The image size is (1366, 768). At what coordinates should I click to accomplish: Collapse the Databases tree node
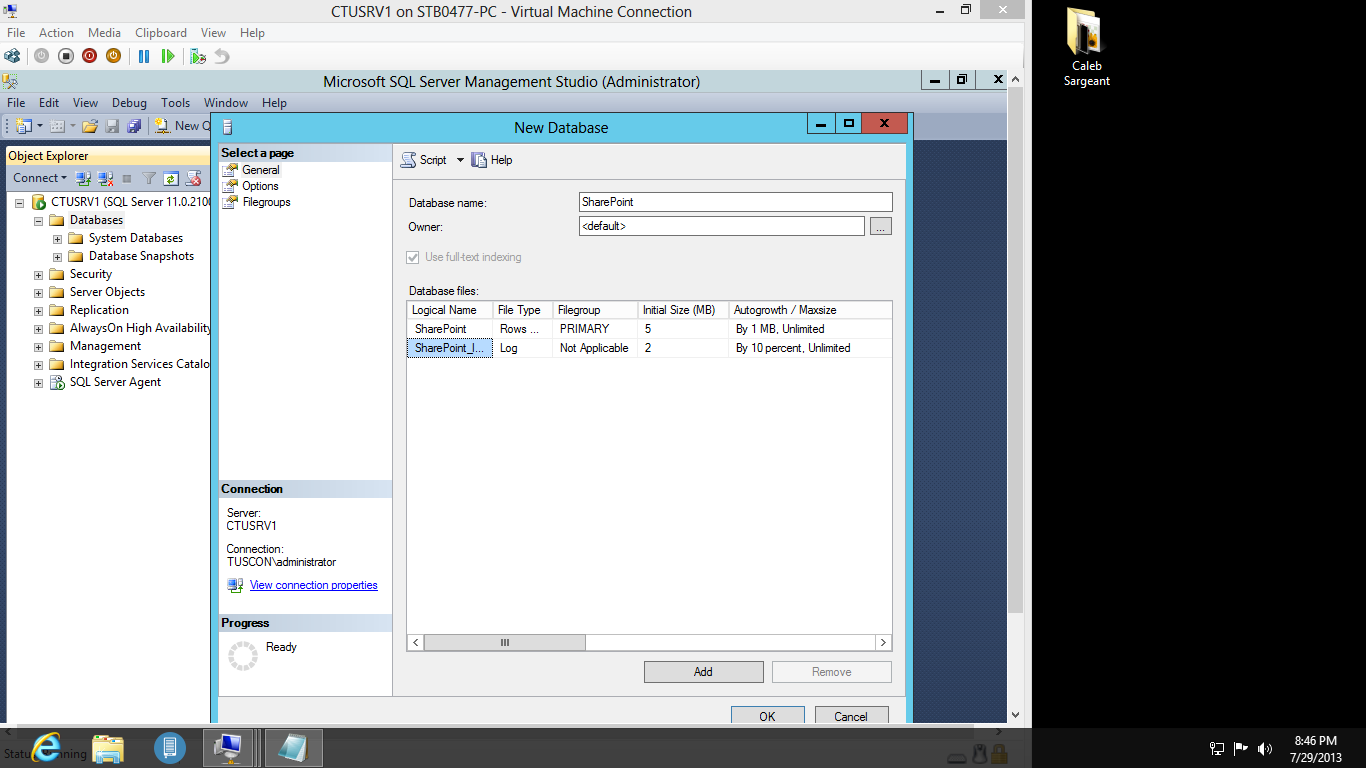pos(38,220)
